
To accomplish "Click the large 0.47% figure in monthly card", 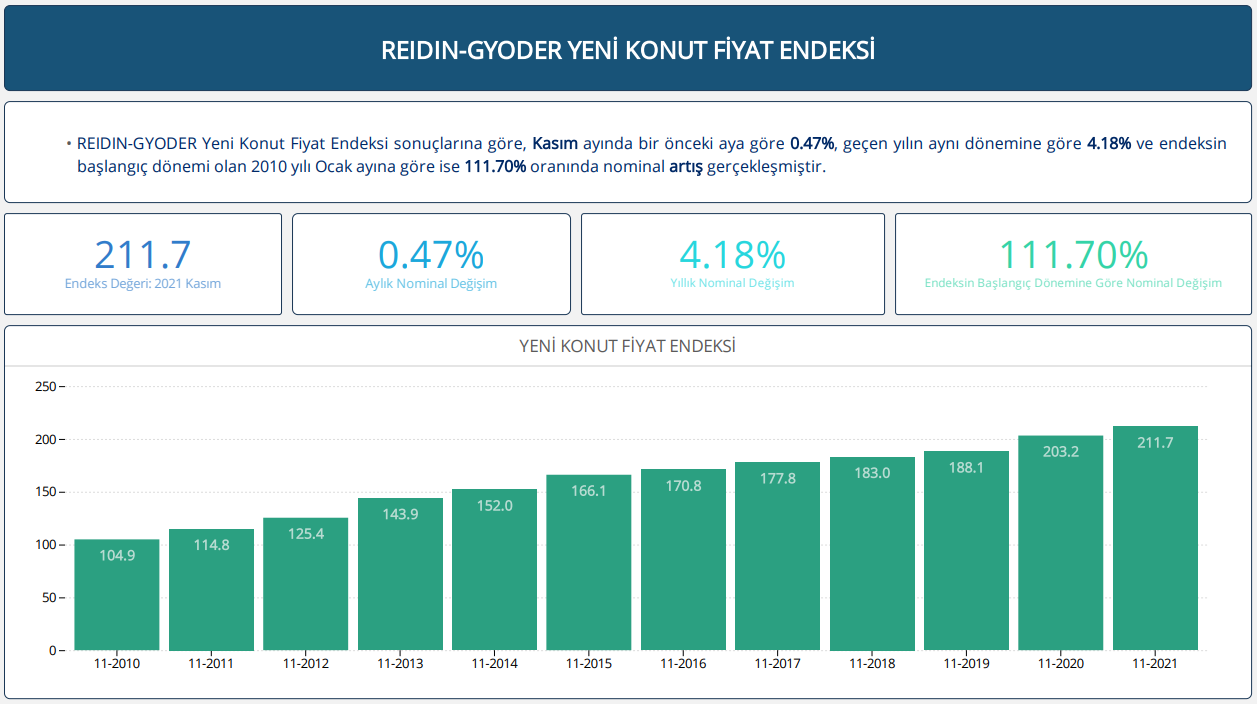I will click(431, 255).
